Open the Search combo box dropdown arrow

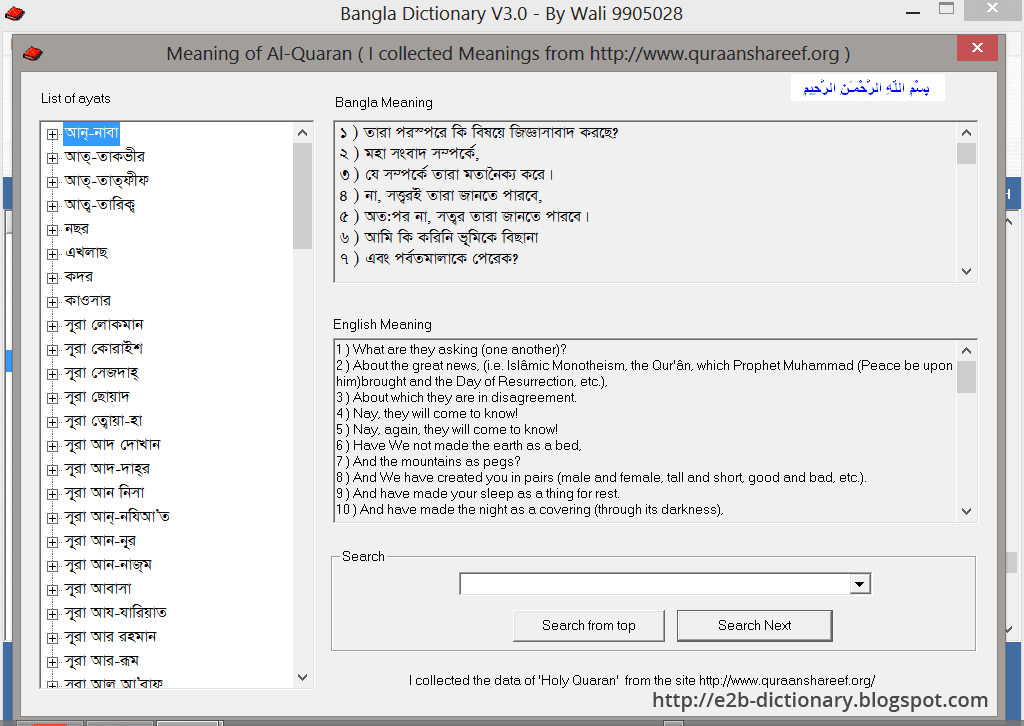tap(860, 584)
